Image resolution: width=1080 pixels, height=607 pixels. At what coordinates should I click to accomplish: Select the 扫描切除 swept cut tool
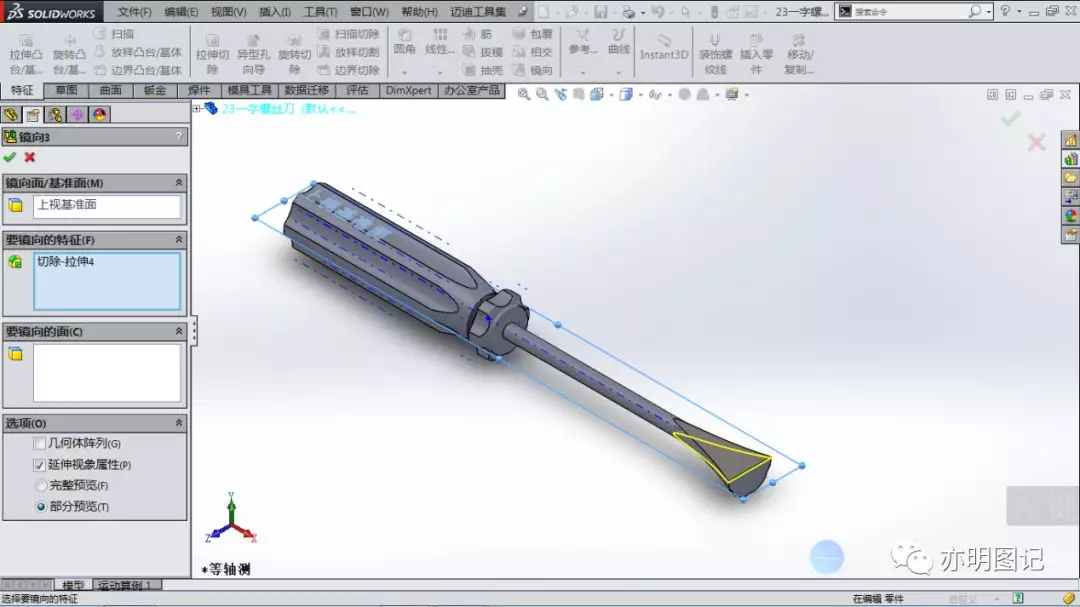(349, 34)
